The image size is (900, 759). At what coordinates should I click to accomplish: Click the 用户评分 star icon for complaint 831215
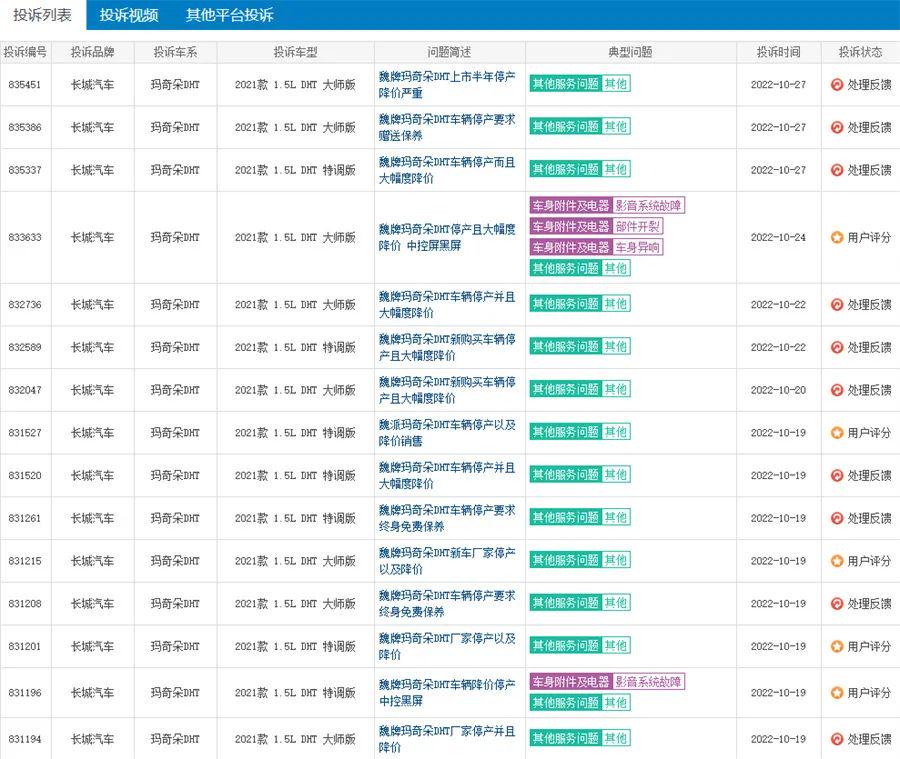837,561
